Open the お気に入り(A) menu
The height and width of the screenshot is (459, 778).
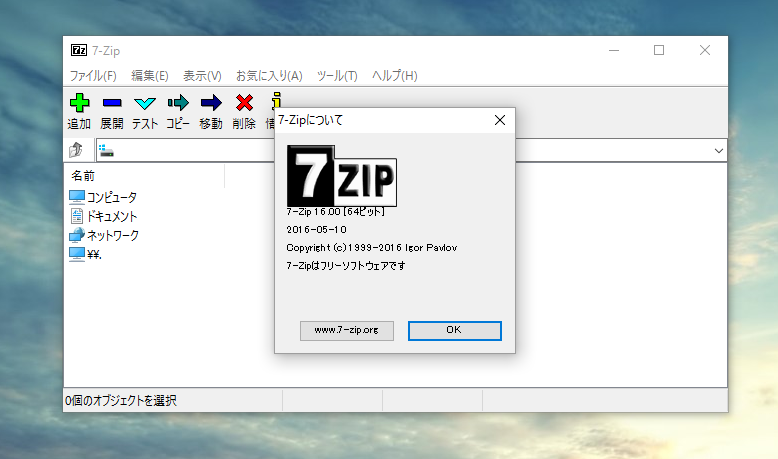click(269, 76)
